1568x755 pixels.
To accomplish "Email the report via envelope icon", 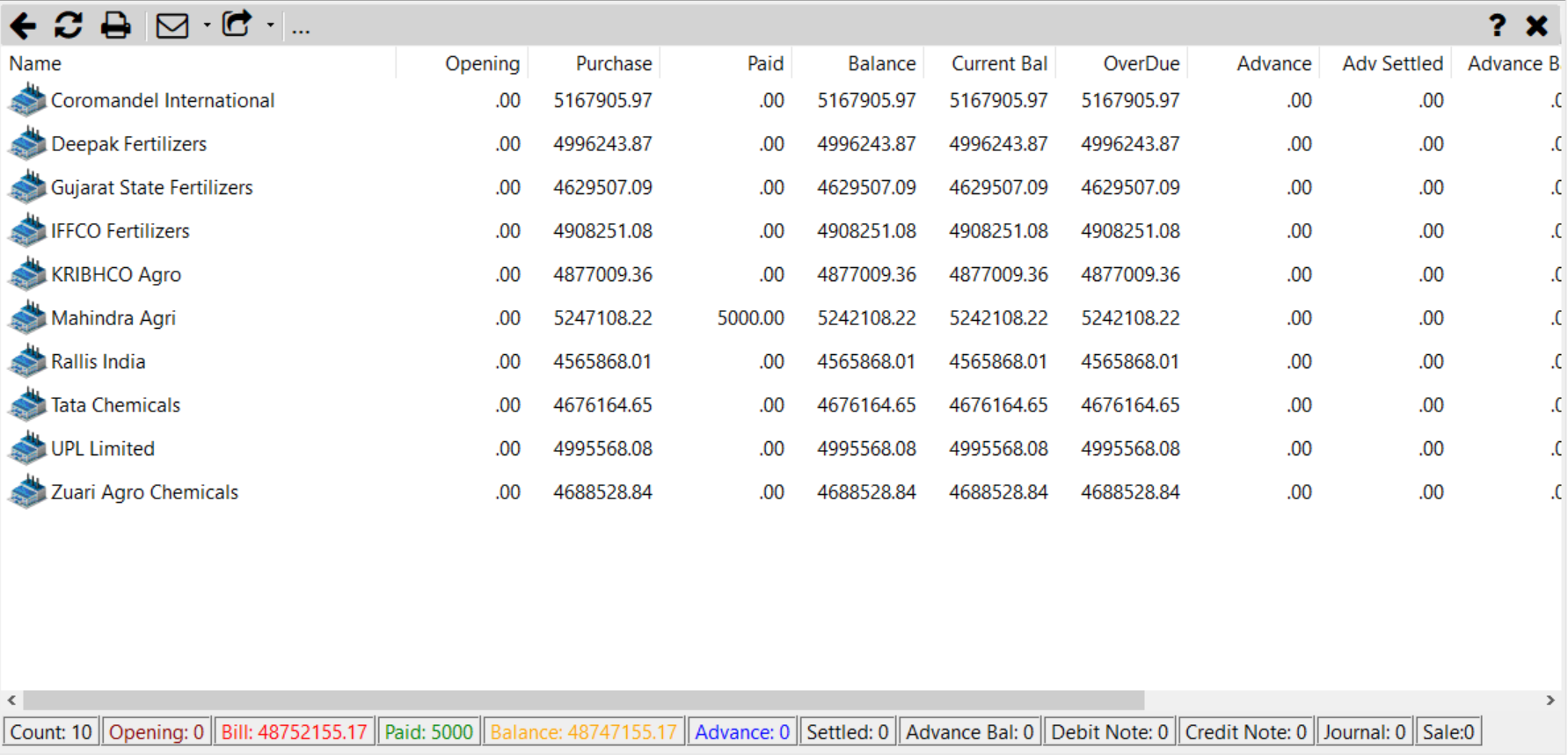I will pos(172,25).
